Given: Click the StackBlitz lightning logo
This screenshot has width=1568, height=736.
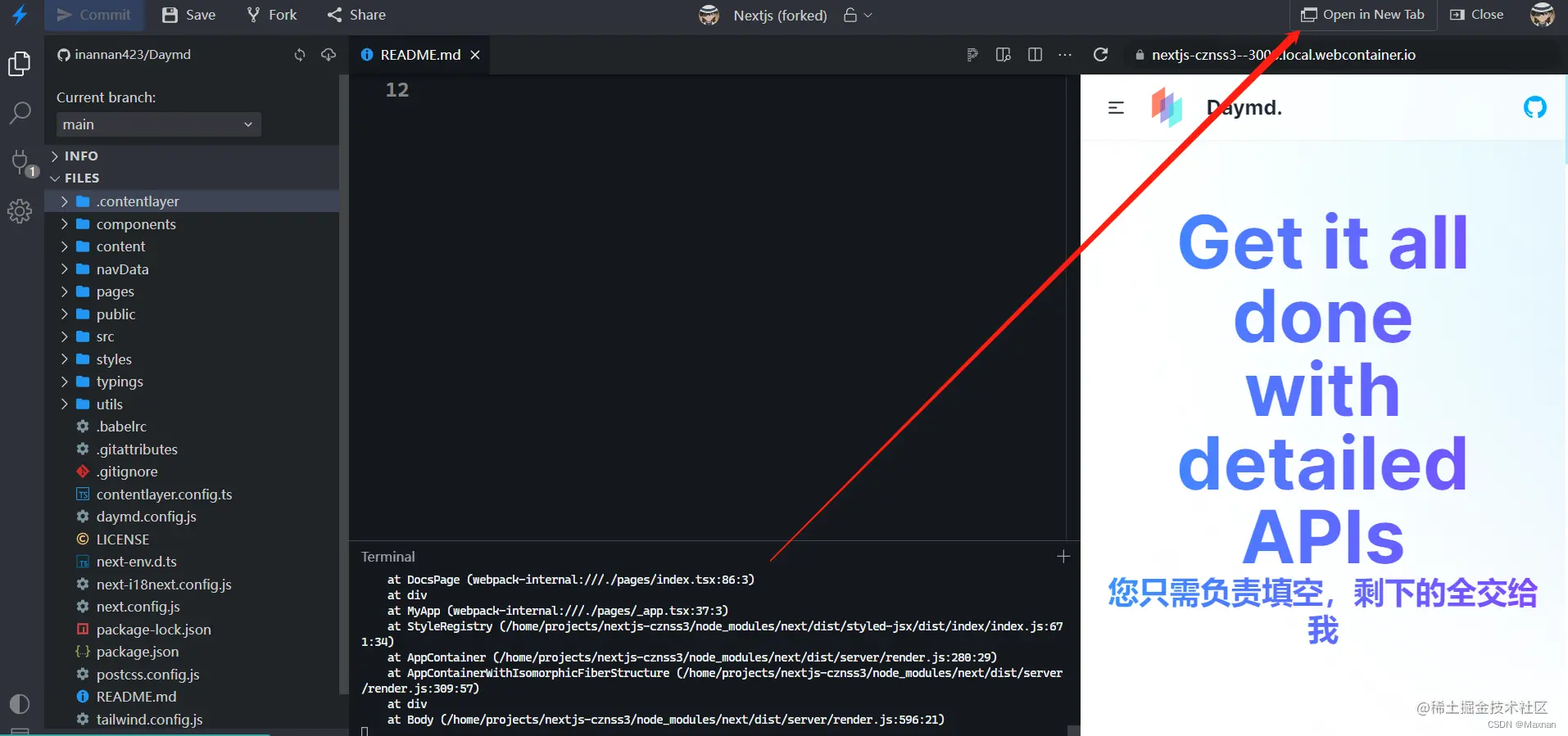Looking at the screenshot, I should (x=20, y=15).
